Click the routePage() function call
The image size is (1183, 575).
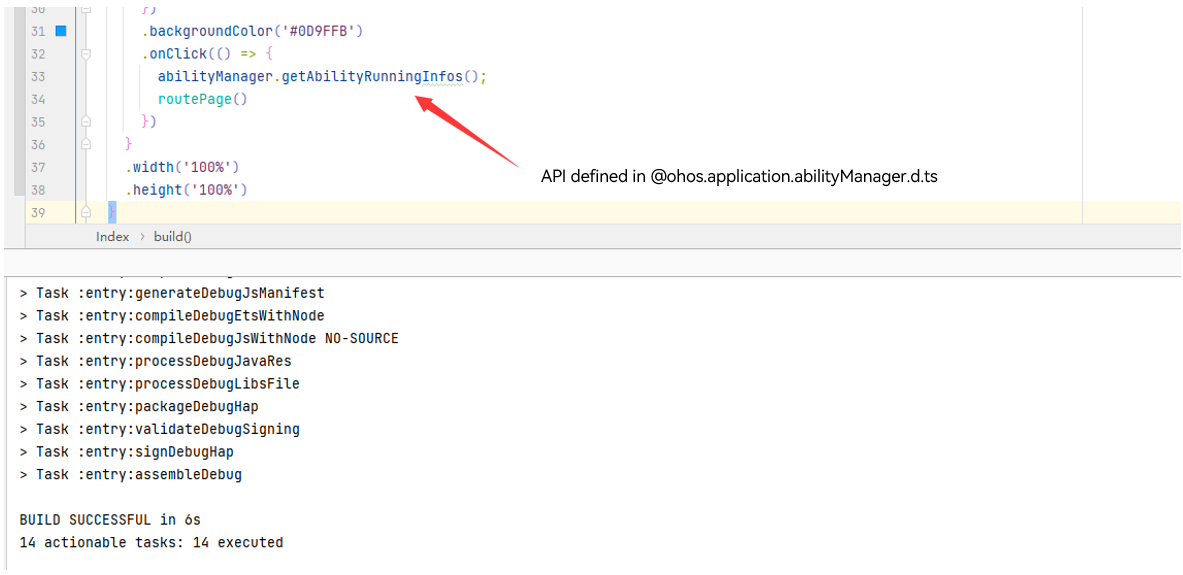[202, 99]
